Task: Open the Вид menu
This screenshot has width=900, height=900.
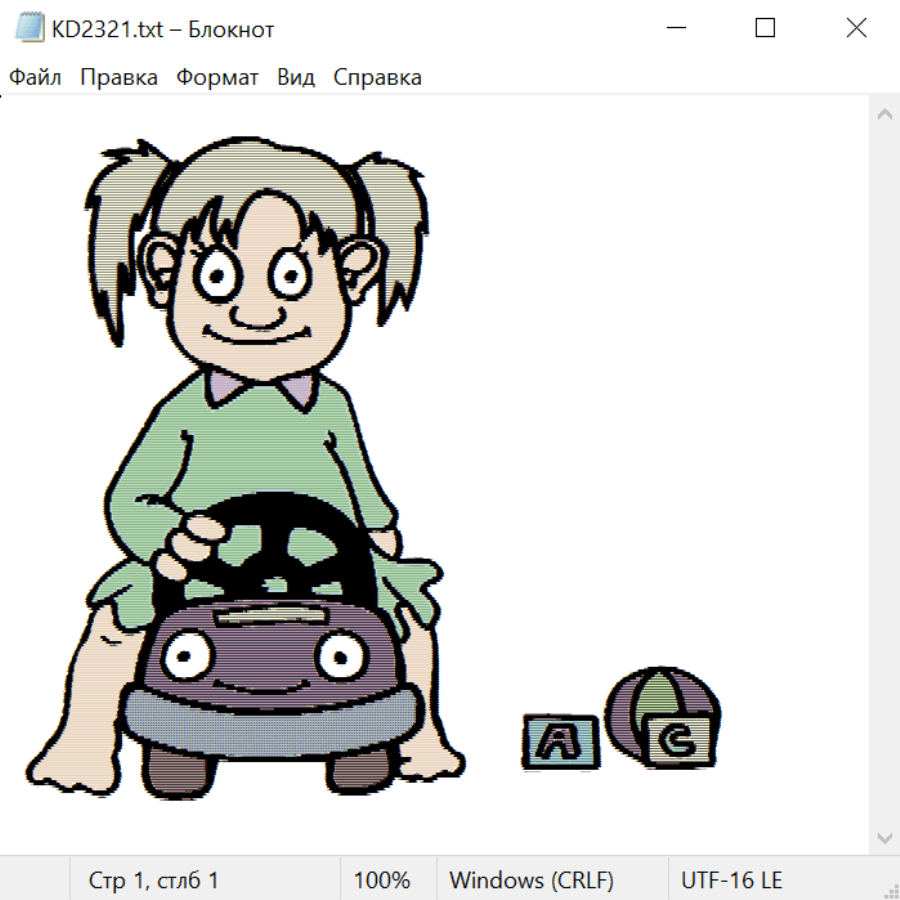Action: 296,78
